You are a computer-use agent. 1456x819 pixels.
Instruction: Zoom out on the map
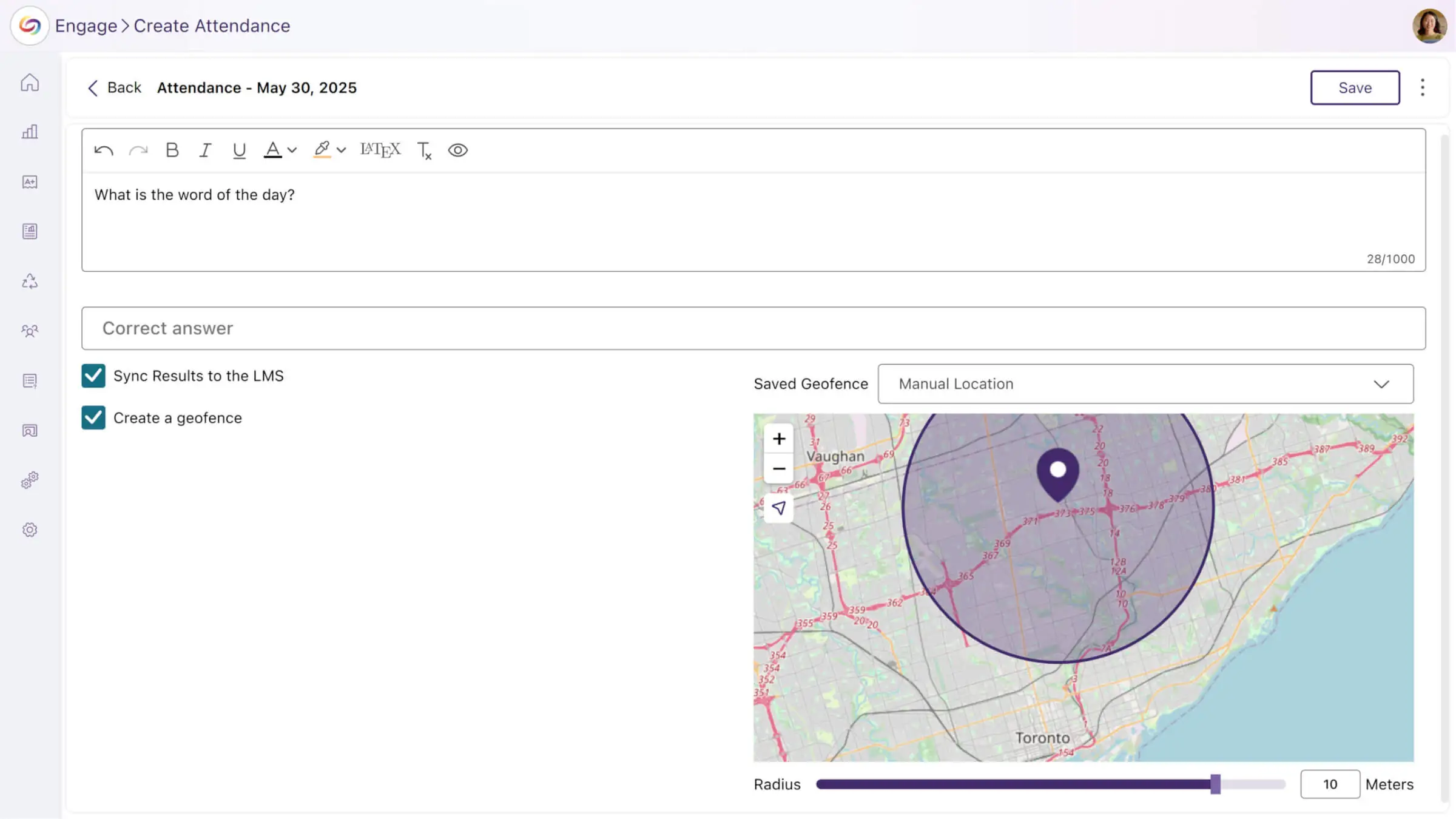(x=779, y=469)
